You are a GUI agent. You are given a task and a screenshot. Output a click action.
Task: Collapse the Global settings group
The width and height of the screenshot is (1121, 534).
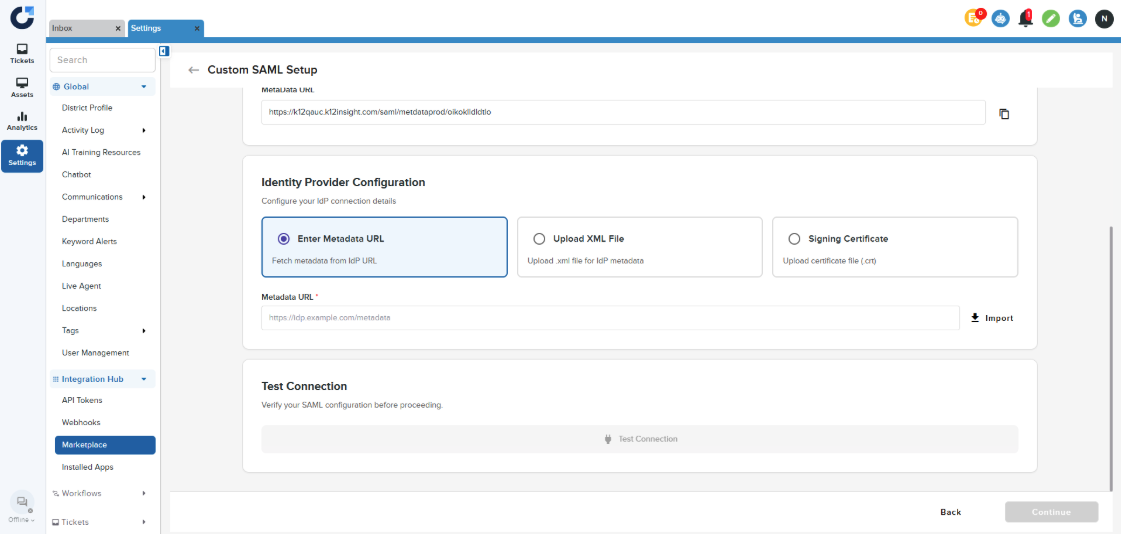tap(144, 87)
